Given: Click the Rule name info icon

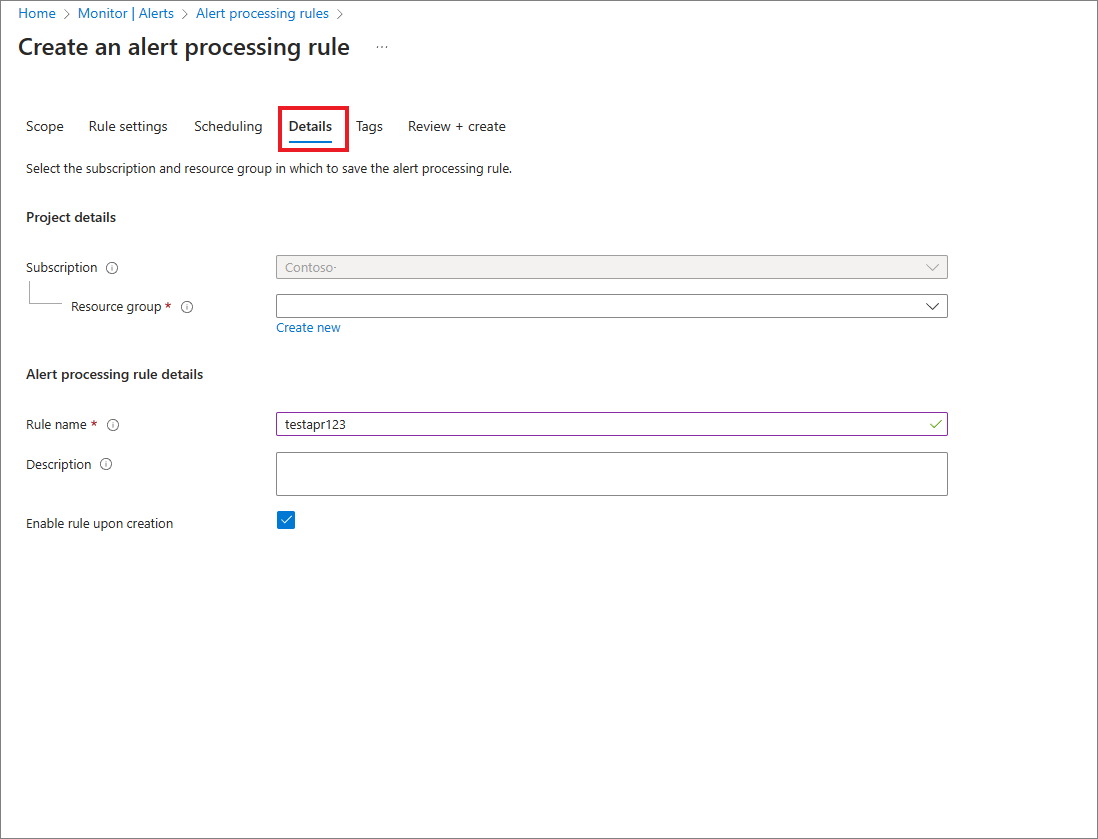Looking at the screenshot, I should tap(113, 425).
